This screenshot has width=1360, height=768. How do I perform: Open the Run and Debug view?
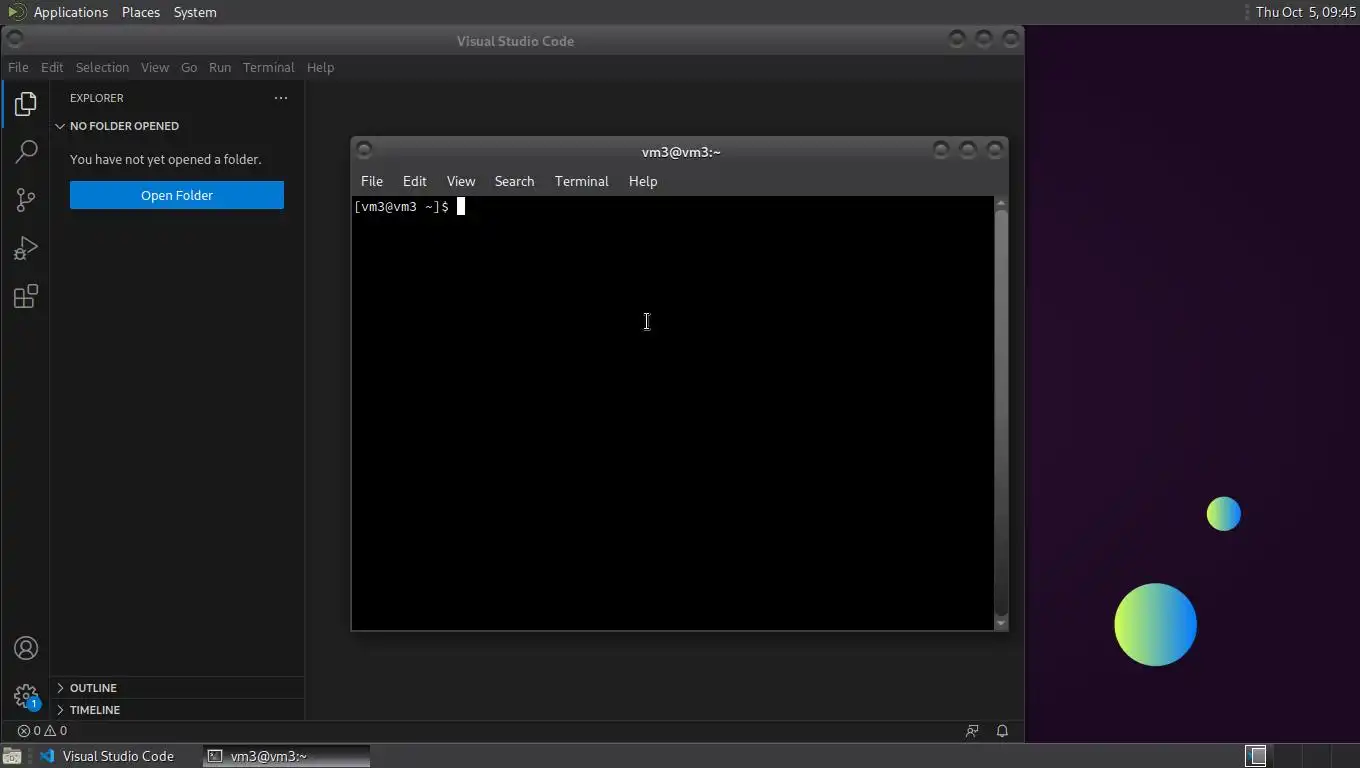pos(26,248)
